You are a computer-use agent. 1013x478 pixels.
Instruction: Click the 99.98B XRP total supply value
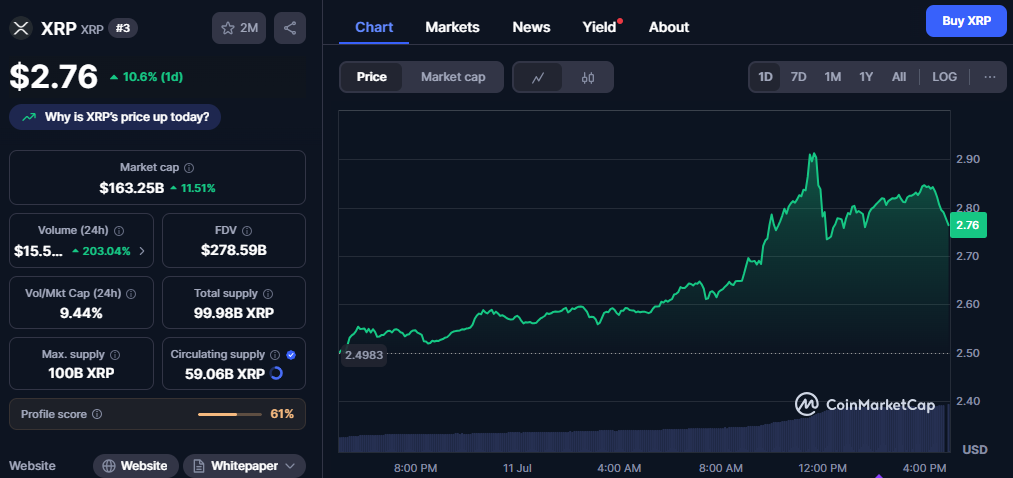coord(233,313)
